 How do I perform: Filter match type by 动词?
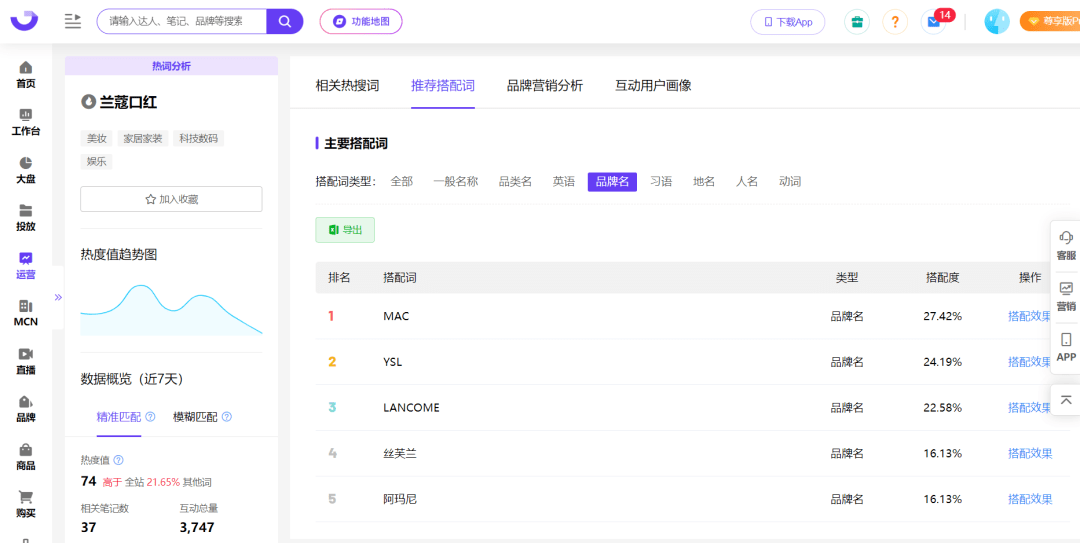pyautogui.click(x=790, y=182)
